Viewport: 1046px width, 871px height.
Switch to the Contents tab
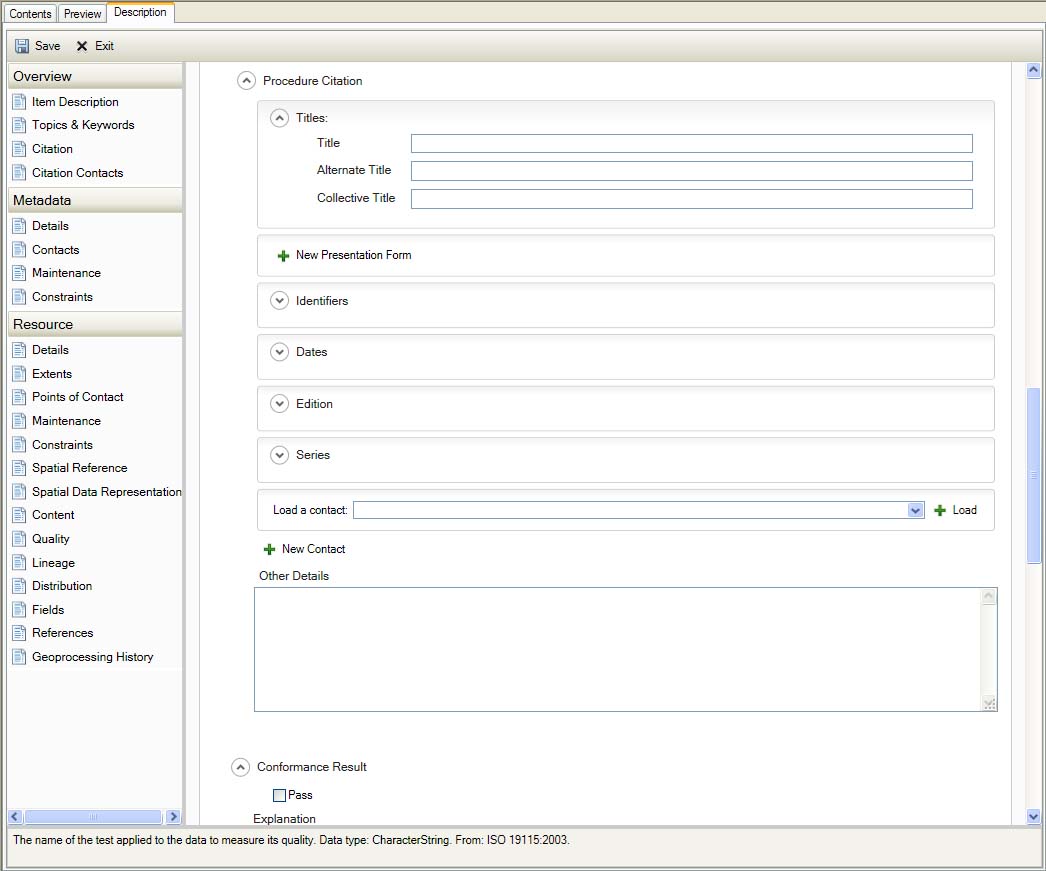30,14
